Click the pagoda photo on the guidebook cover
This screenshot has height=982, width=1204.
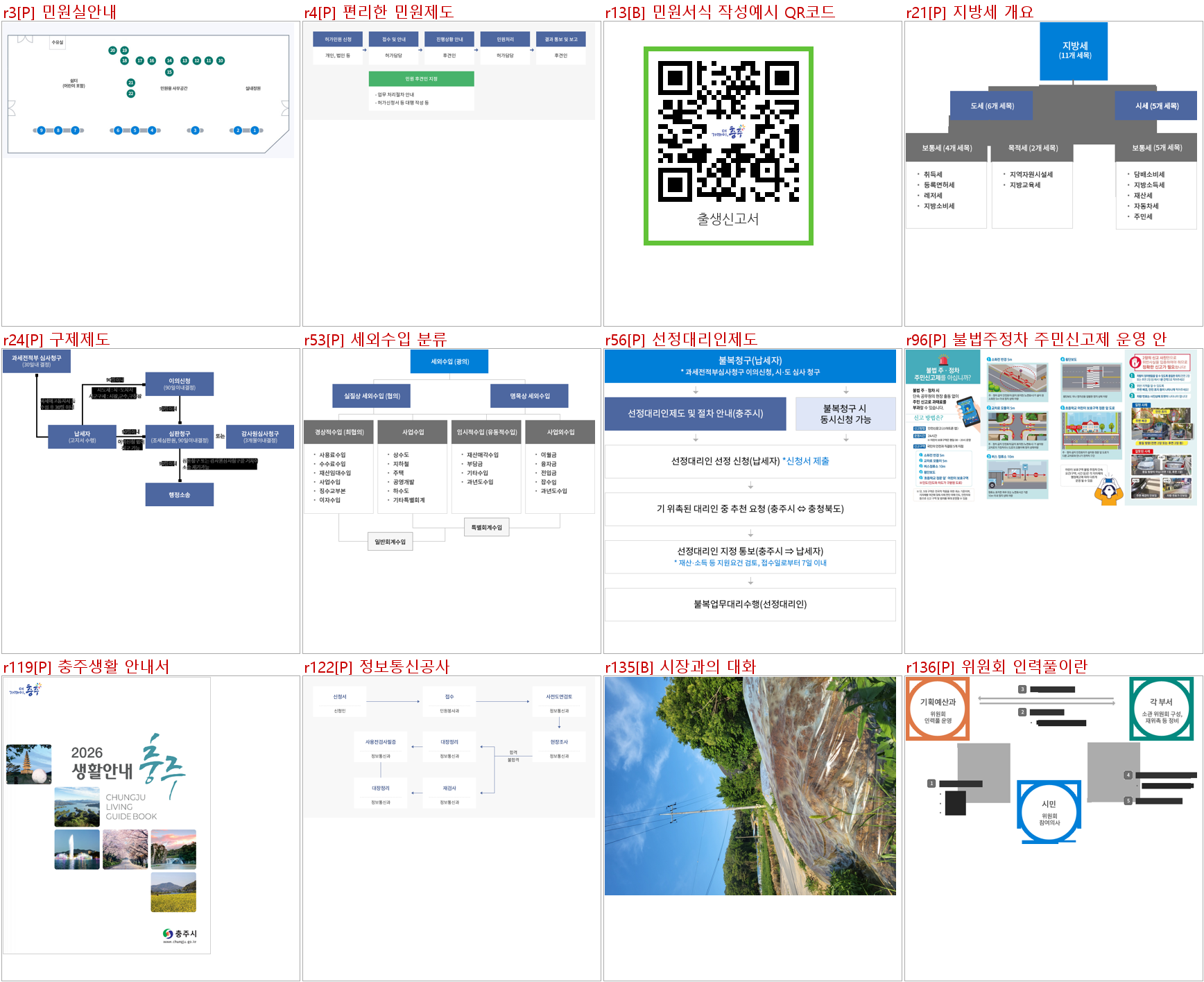[29, 764]
